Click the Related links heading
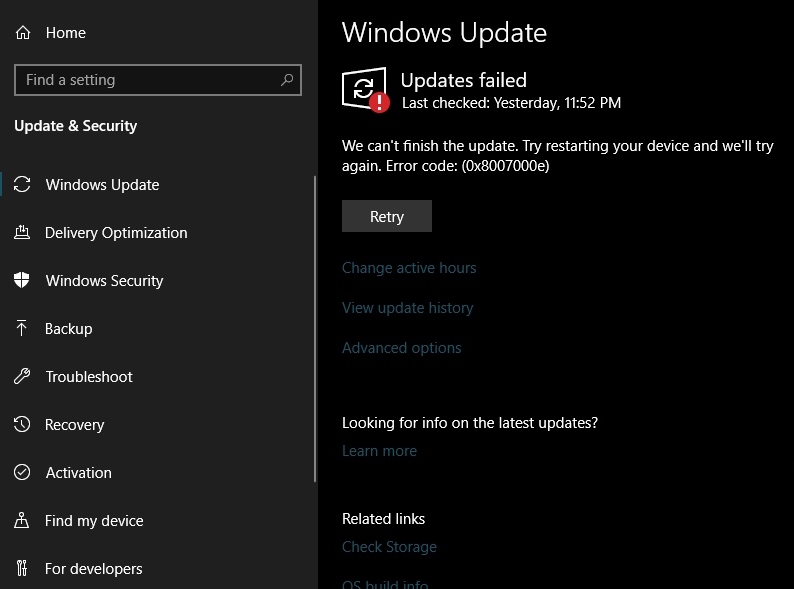This screenshot has height=589, width=794. click(383, 519)
